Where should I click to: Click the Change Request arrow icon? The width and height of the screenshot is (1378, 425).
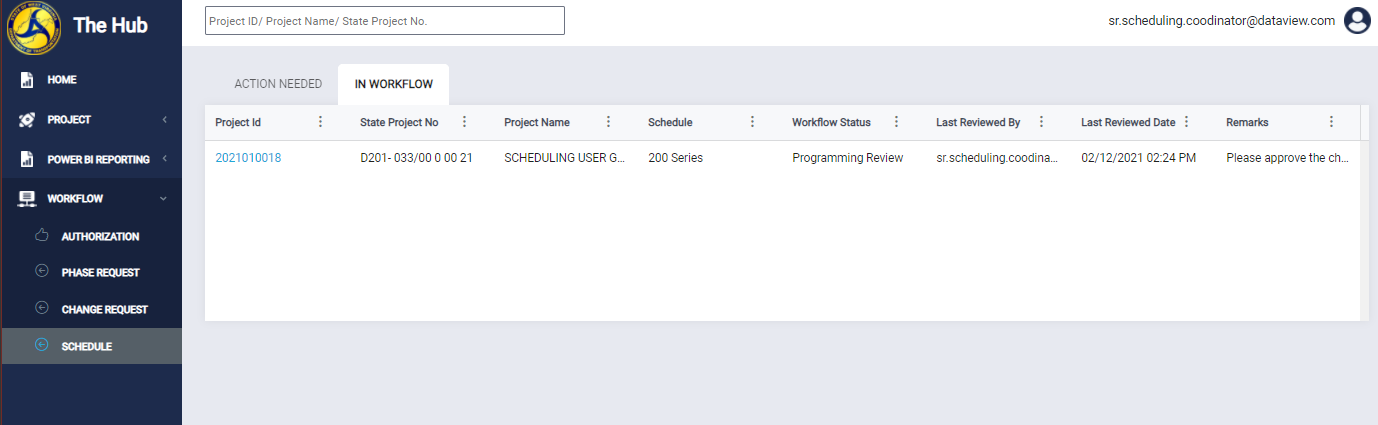[41, 308]
